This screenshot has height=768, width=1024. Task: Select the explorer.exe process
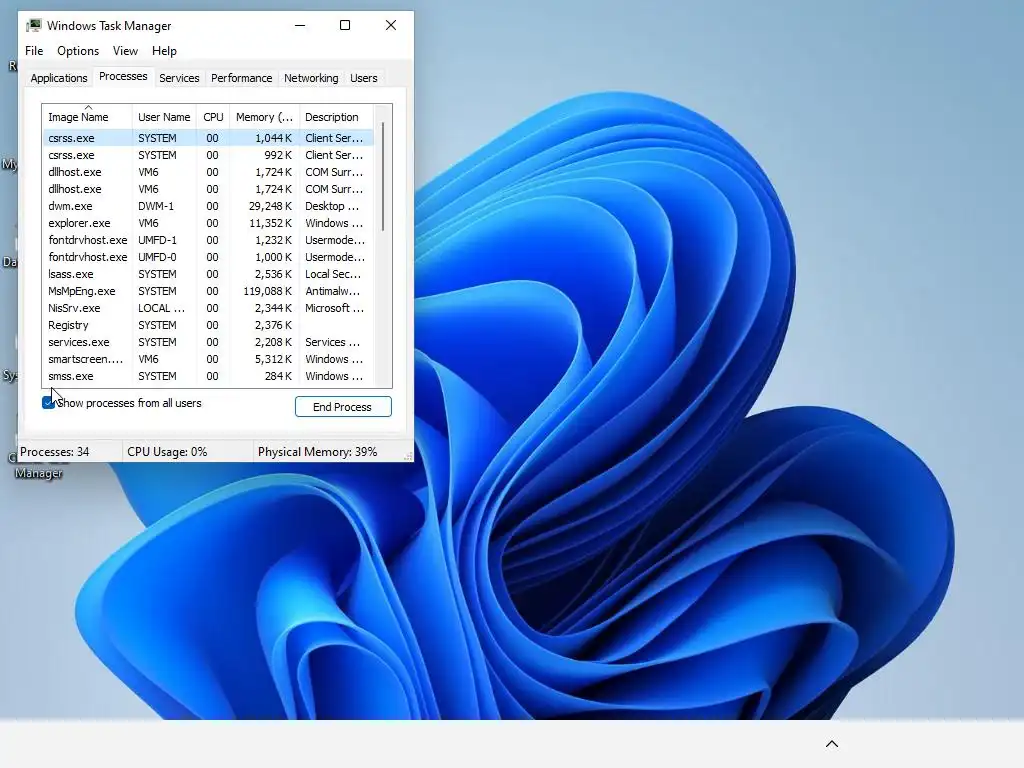click(x=208, y=223)
